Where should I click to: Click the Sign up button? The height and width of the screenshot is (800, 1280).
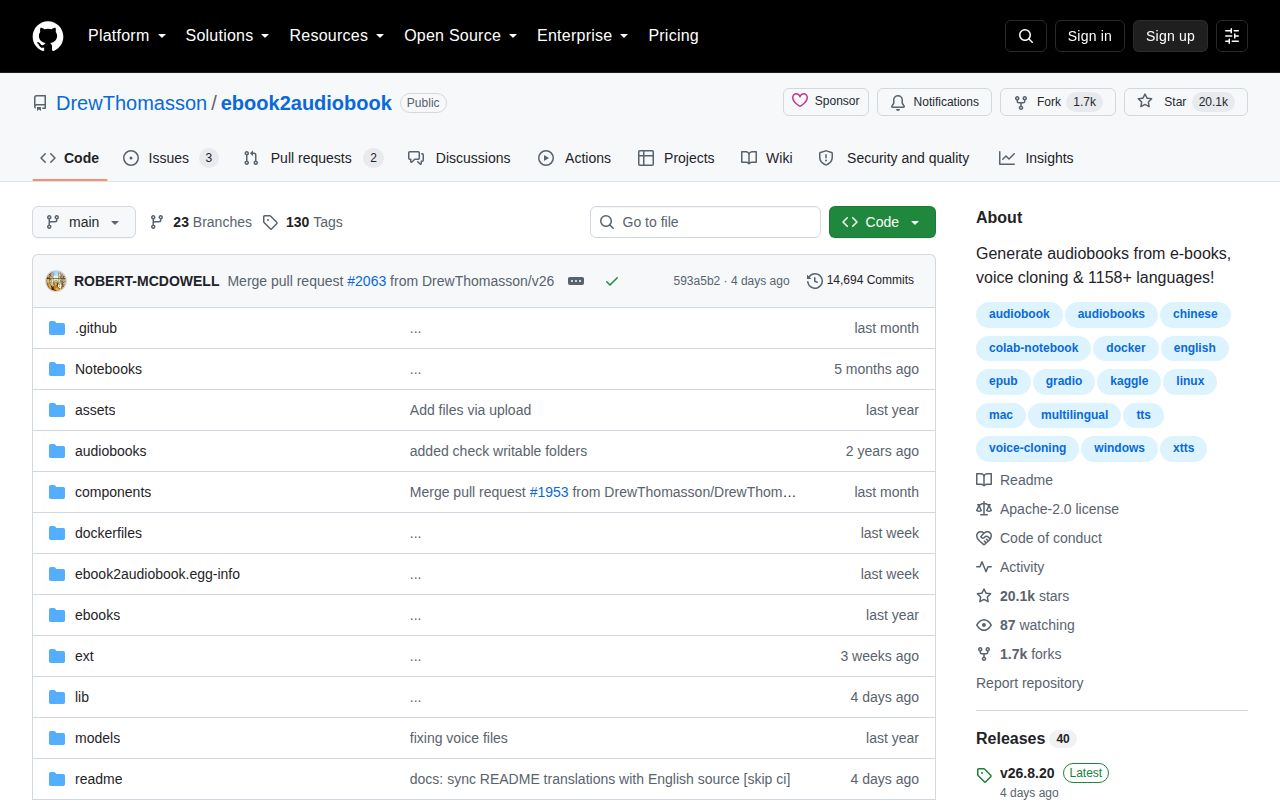pyautogui.click(x=1170, y=36)
